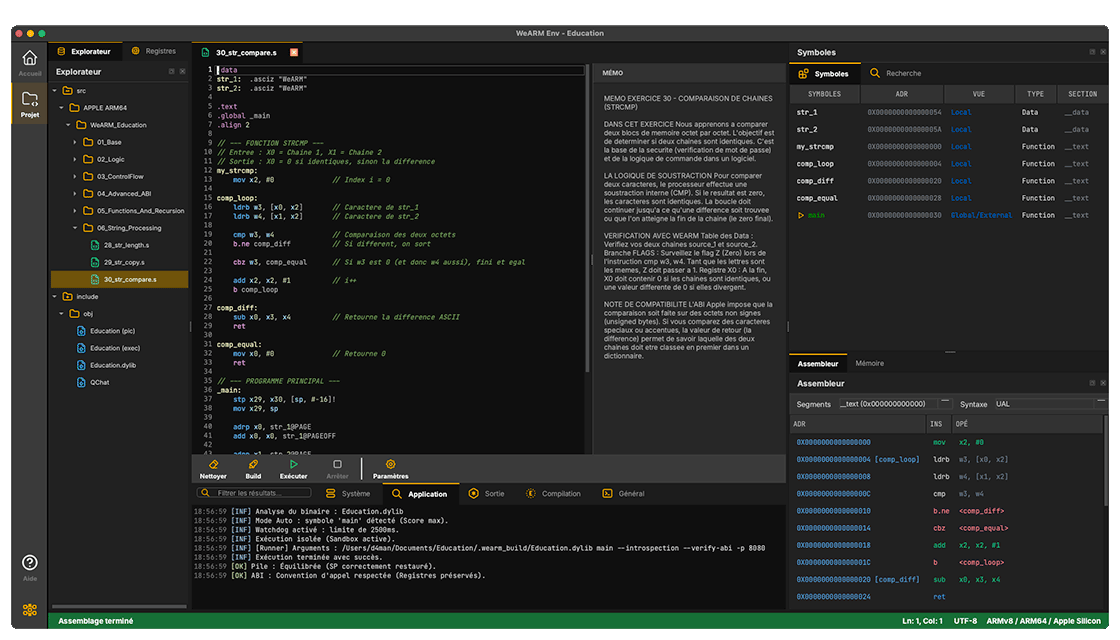Go to Accueil home icon
The width and height of the screenshot is (1120, 640).
(30, 60)
